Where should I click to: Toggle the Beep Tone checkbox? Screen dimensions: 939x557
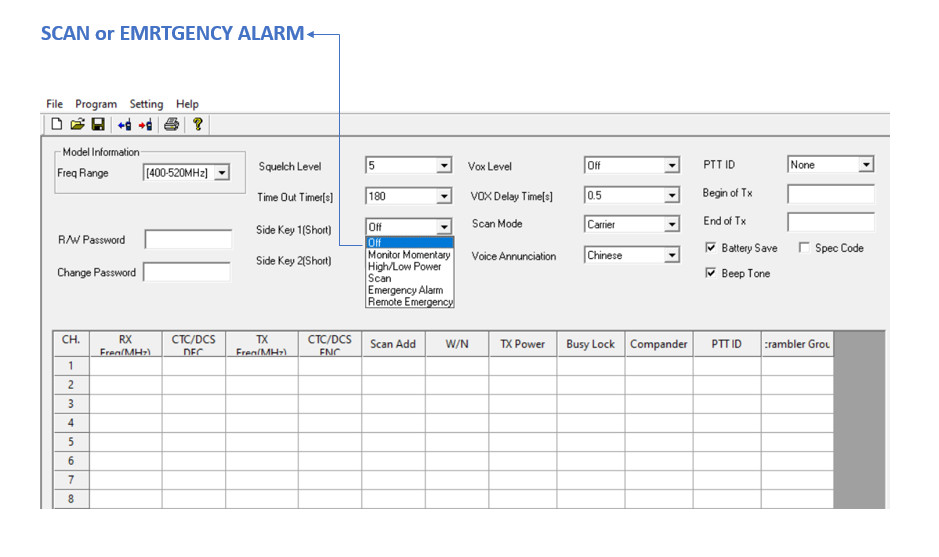pyautogui.click(x=711, y=273)
